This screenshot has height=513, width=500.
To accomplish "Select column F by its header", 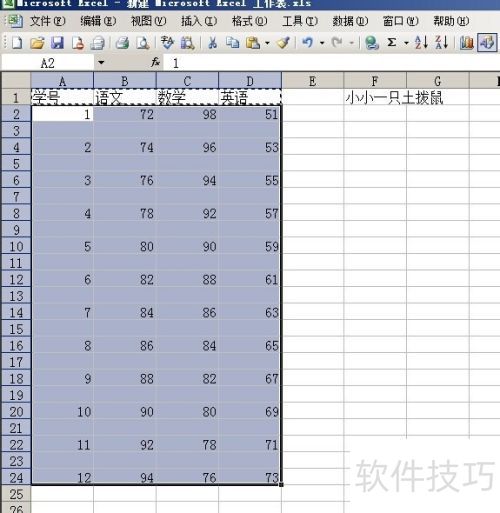I will click(375, 81).
